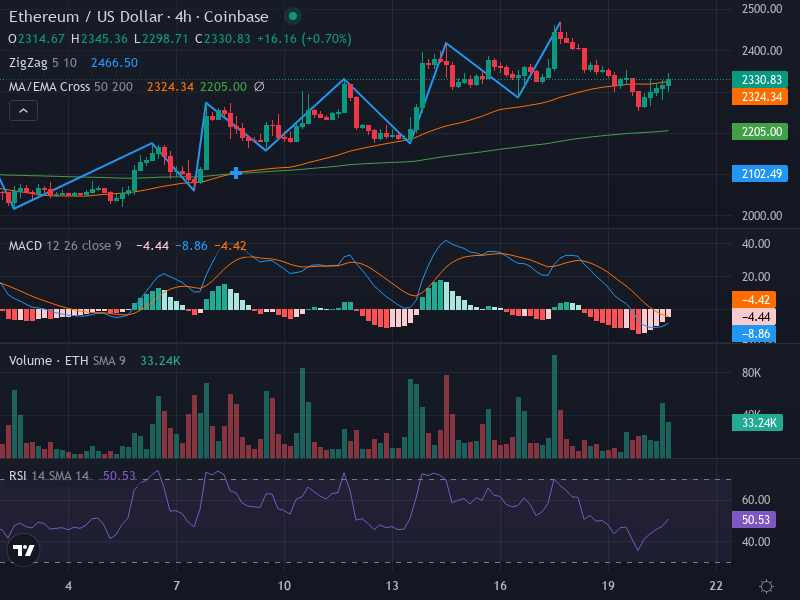The width and height of the screenshot is (800, 600).
Task: Click the low price value L2298.71
Action: tap(161, 39)
